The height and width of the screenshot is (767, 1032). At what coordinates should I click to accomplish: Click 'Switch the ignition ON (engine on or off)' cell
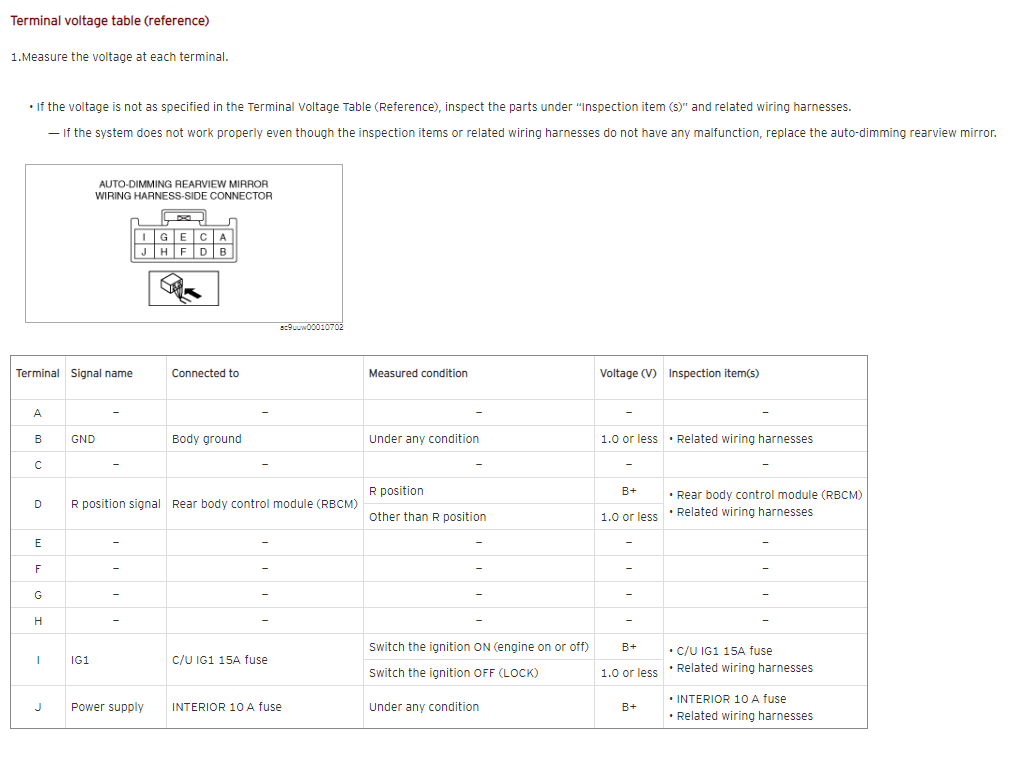pos(478,647)
